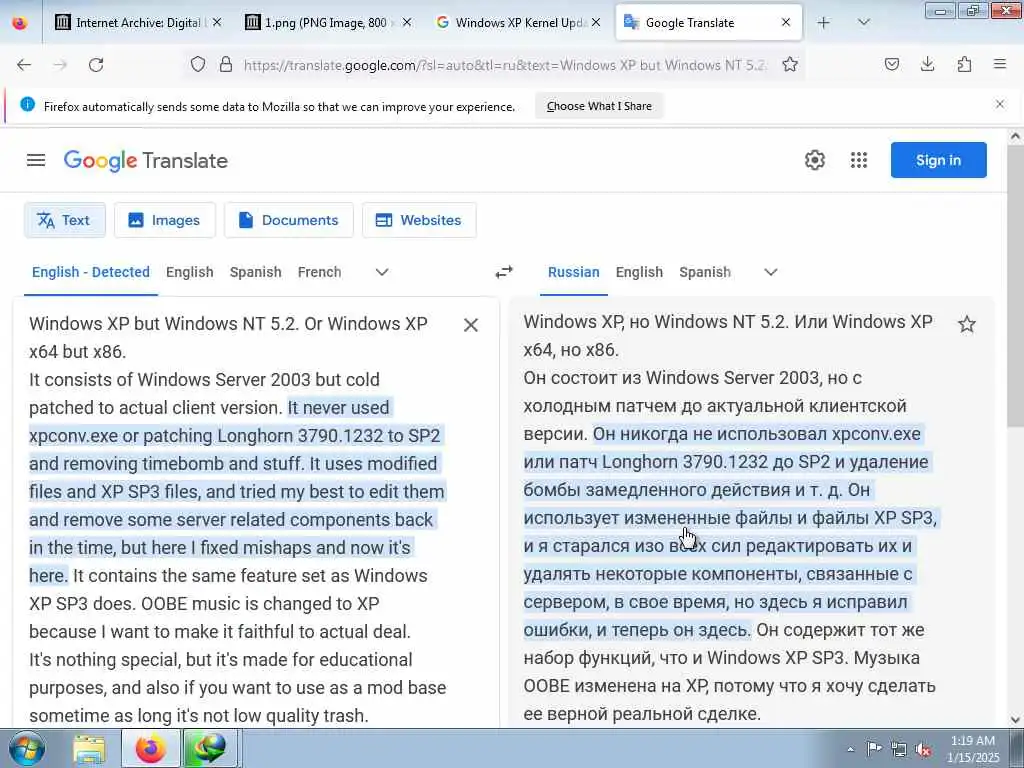The image size is (1024, 768).
Task: Click the page vertical scrollbar
Action: pos(1015,285)
